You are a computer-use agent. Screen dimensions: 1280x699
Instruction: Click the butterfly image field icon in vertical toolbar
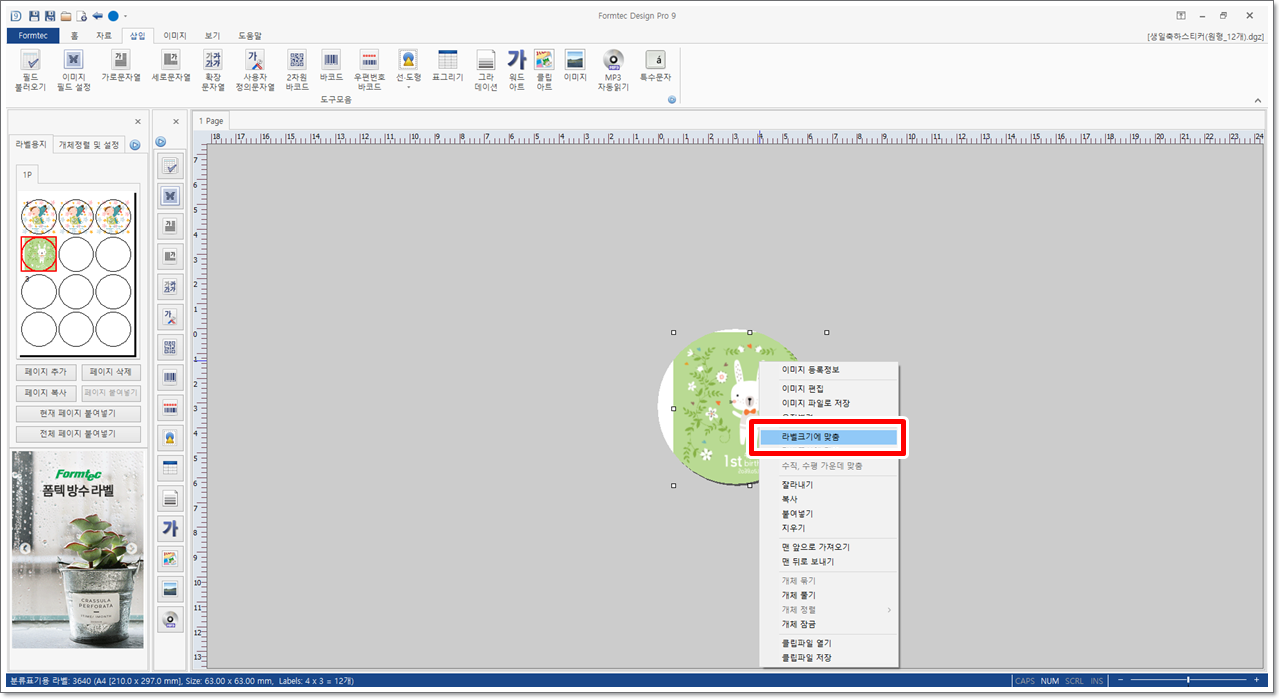170,196
